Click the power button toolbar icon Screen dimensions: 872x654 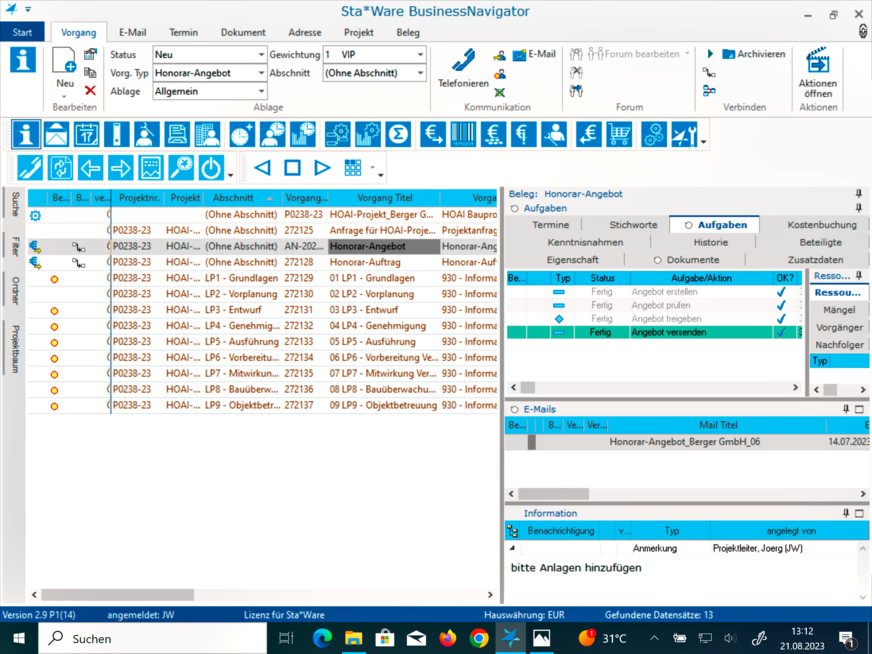coord(211,168)
